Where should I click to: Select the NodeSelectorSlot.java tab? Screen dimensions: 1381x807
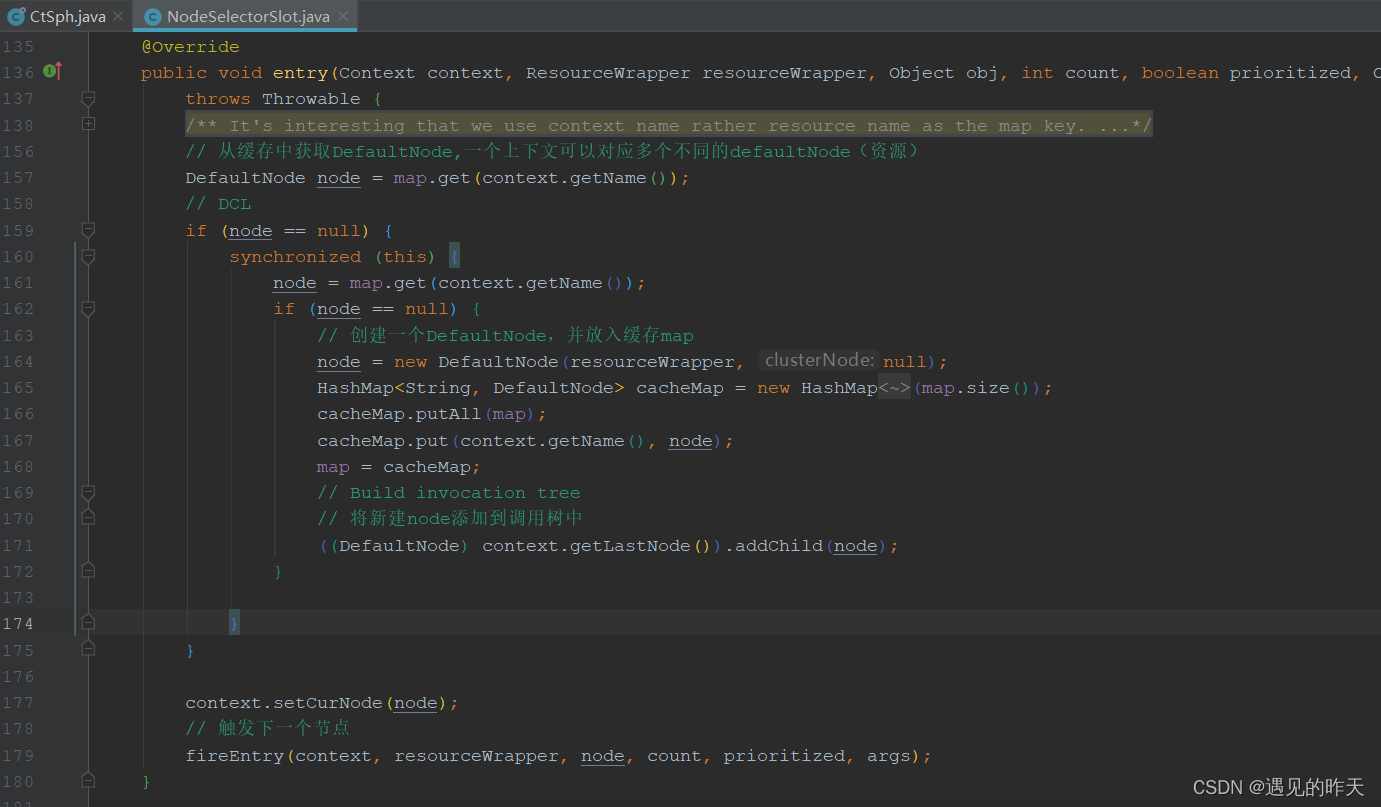pos(245,16)
